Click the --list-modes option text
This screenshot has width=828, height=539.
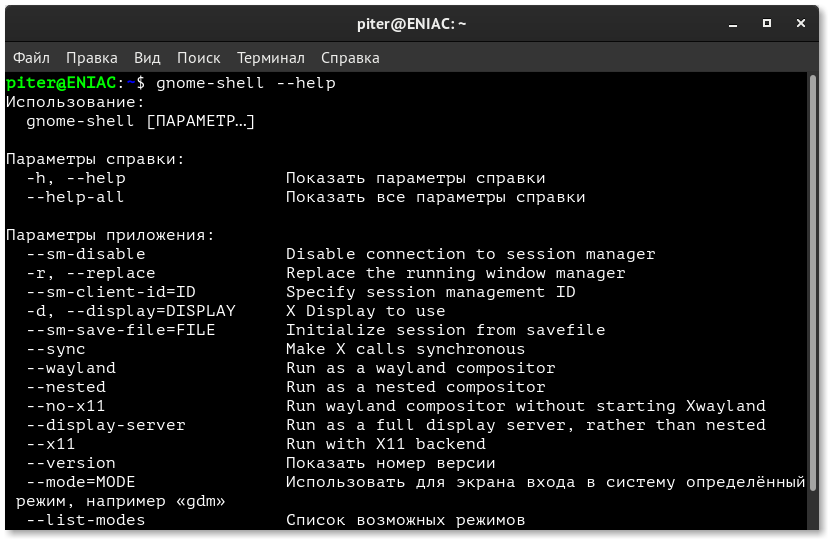[86, 520]
